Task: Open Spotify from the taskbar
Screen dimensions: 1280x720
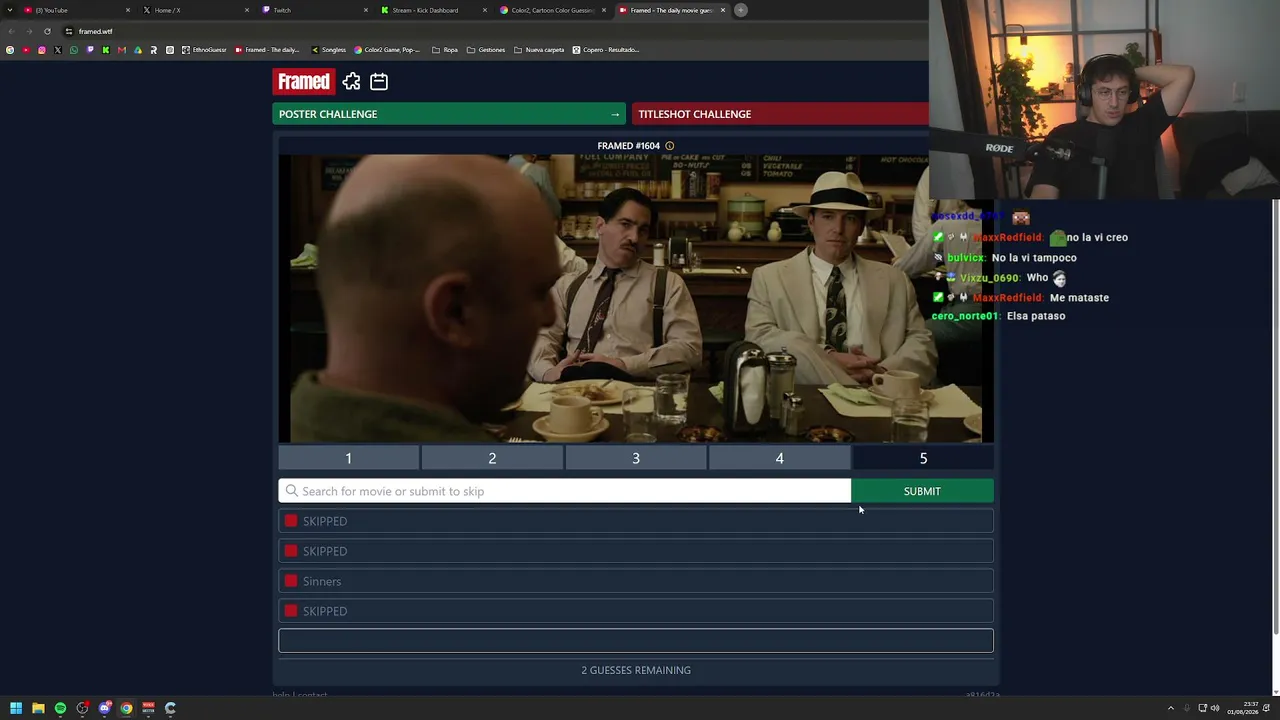Action: [x=60, y=708]
